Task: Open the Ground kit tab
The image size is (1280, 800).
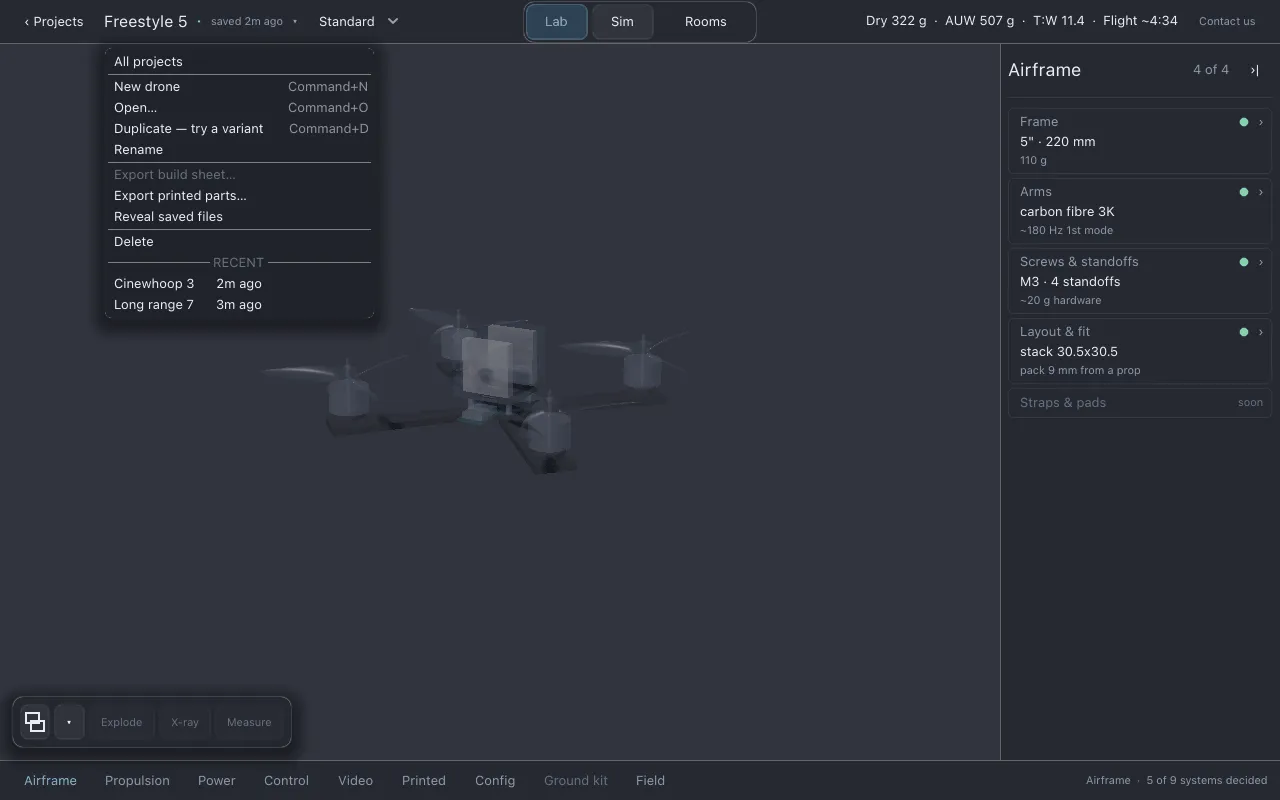Action: 576,781
